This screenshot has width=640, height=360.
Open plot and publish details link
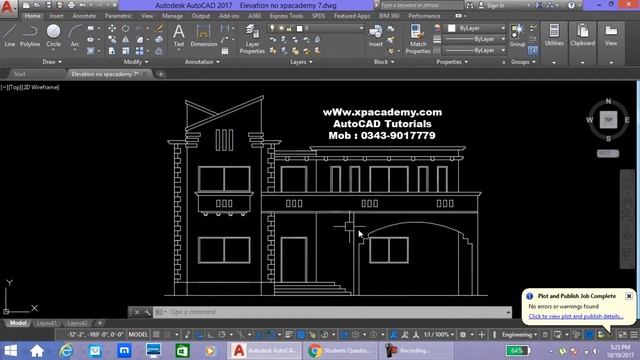click(576, 316)
